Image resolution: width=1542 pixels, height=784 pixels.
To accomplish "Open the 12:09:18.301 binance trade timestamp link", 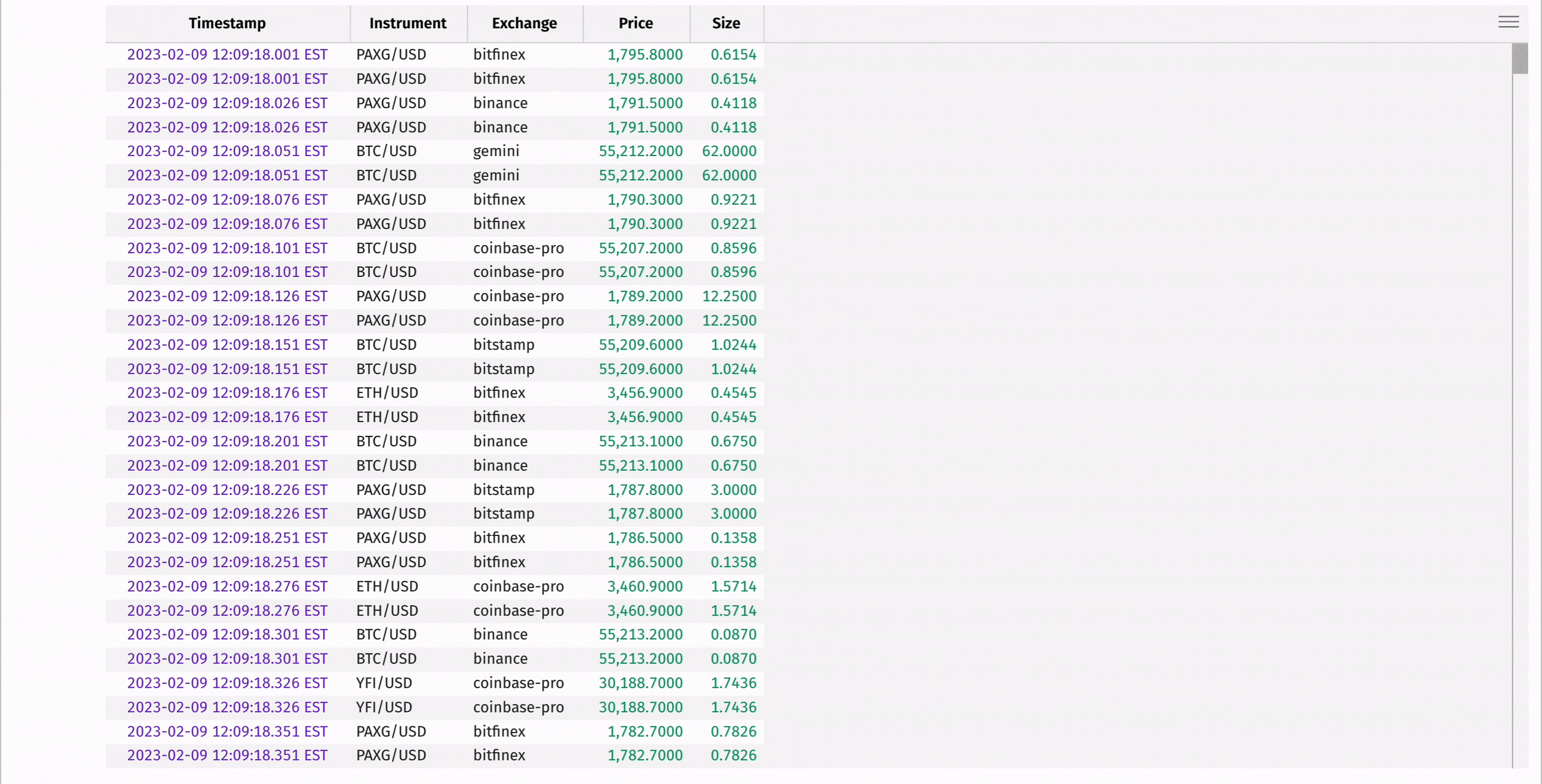I will (227, 634).
